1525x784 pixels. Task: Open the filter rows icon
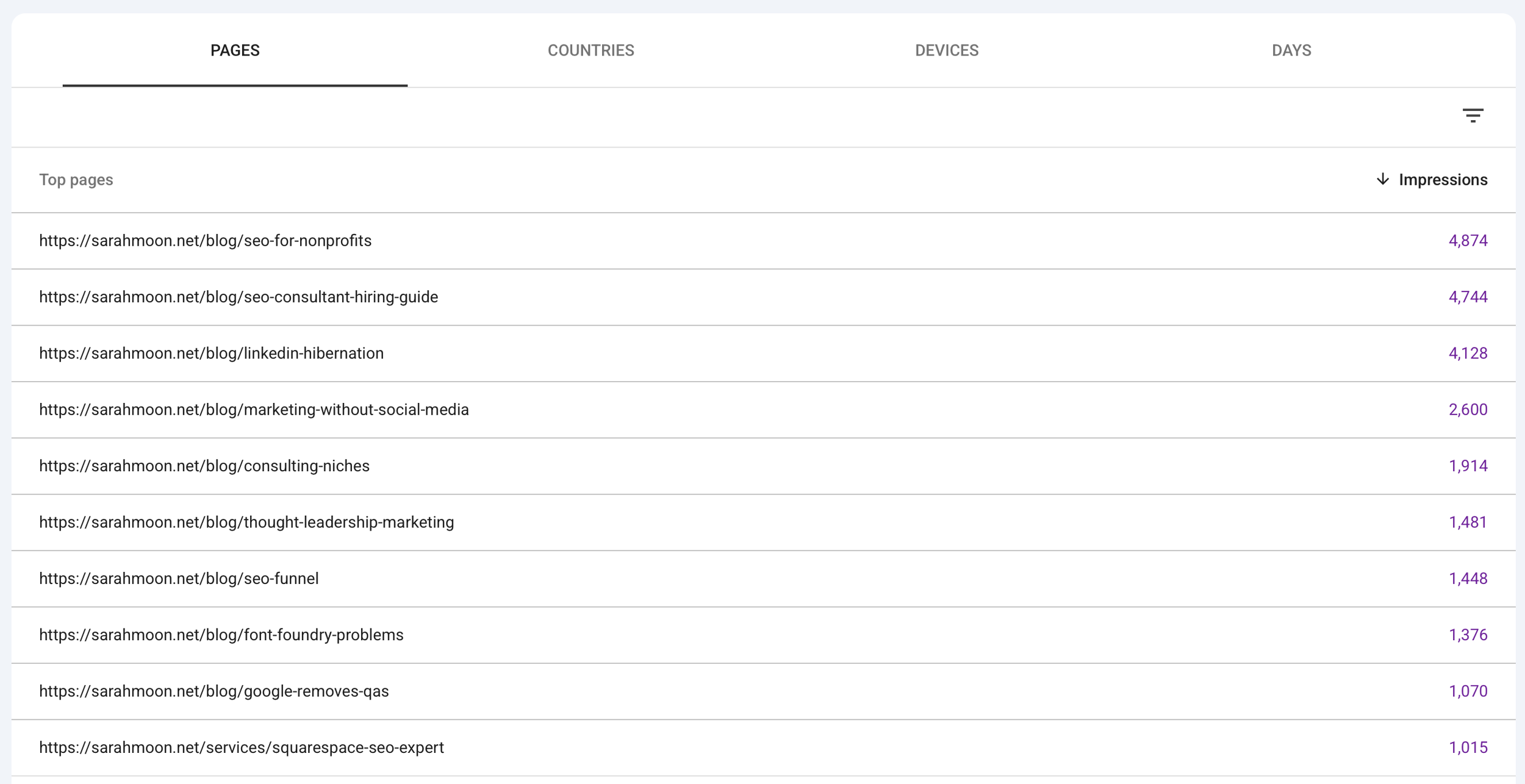[1473, 115]
